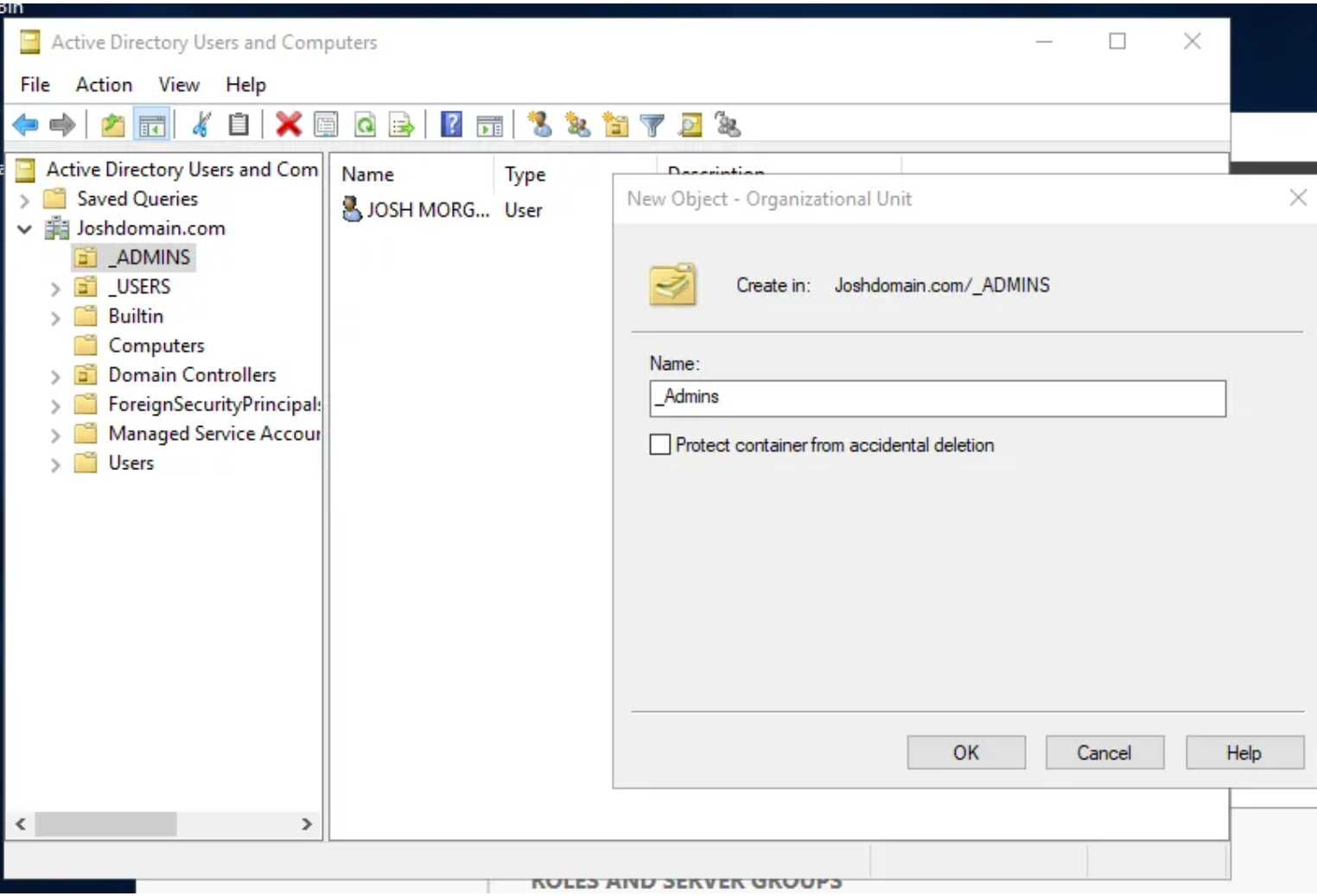Click the JOSH MORG... user icon
The image size is (1317, 896).
(352, 209)
